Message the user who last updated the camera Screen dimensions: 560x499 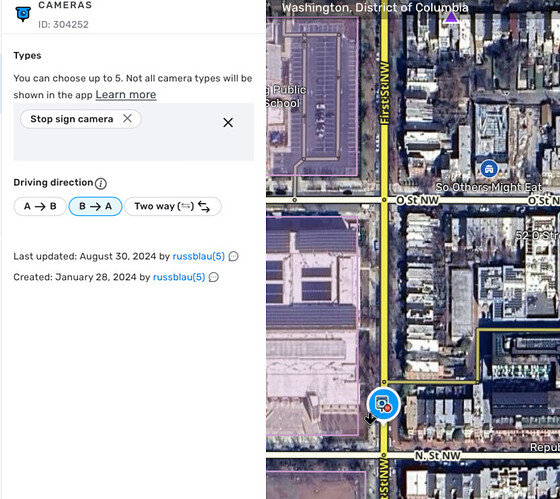point(233,256)
